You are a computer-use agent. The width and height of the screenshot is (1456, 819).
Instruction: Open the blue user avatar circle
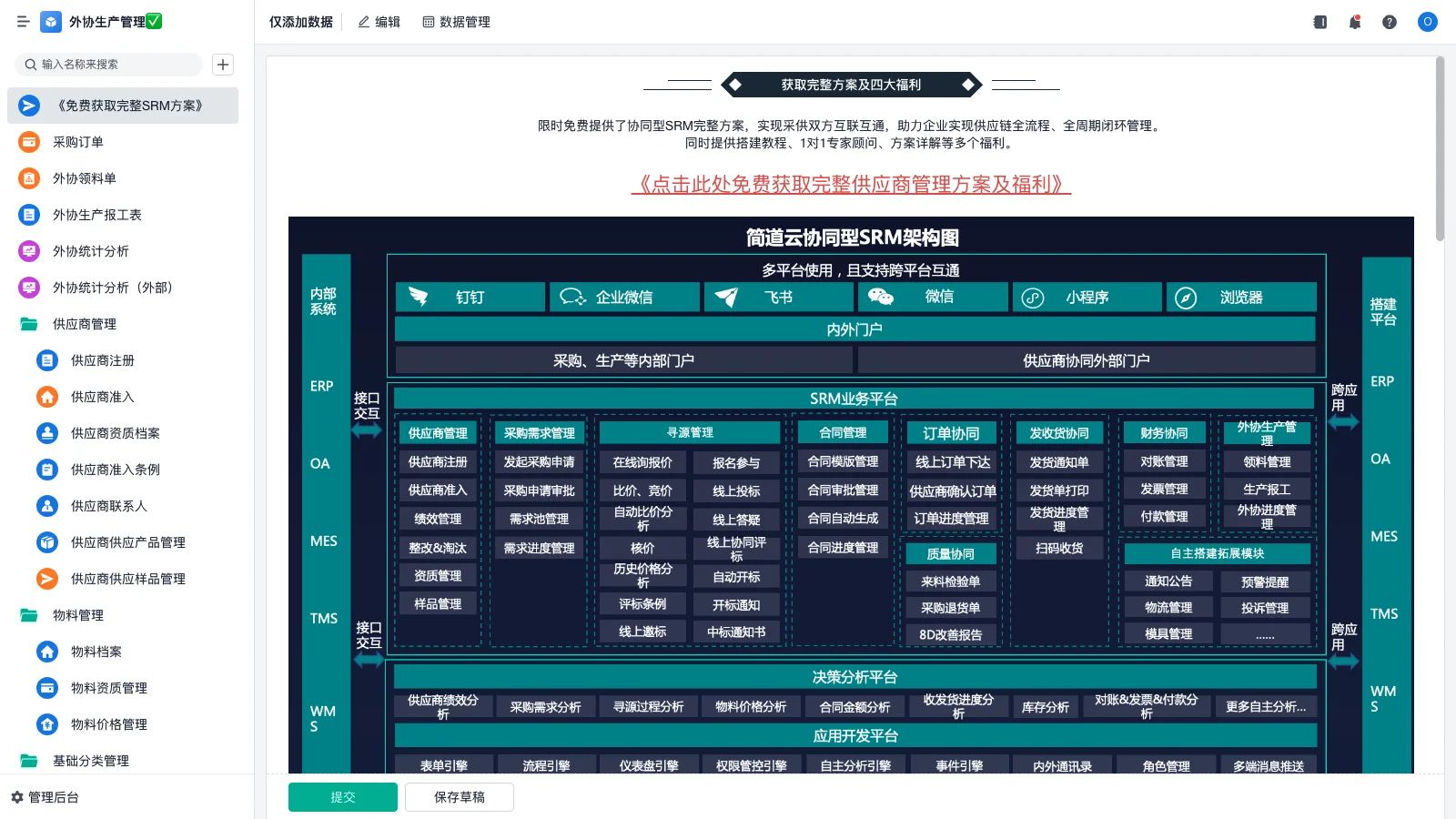pos(1427,22)
